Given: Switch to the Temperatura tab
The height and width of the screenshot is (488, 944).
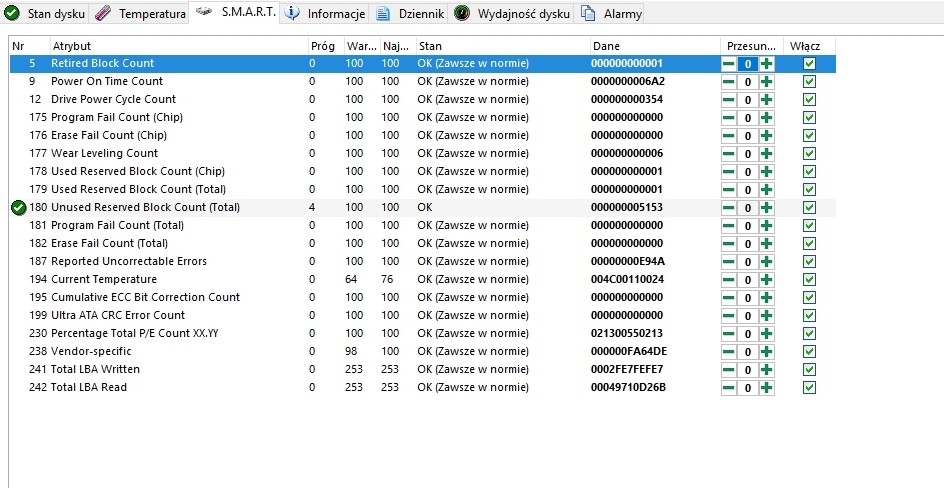Looking at the screenshot, I should click(140, 13).
